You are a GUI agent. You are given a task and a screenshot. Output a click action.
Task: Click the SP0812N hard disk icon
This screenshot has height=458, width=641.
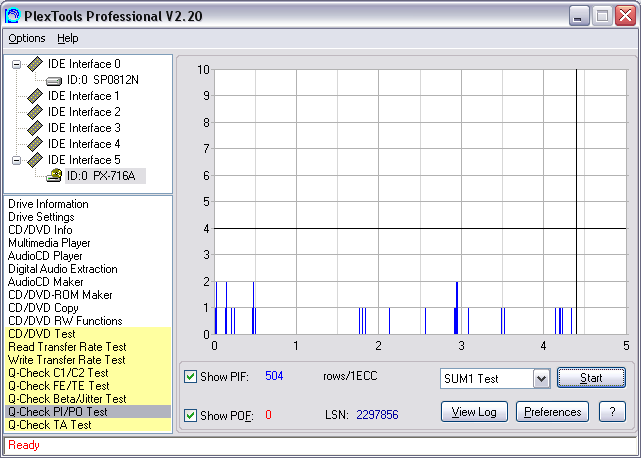click(x=54, y=81)
